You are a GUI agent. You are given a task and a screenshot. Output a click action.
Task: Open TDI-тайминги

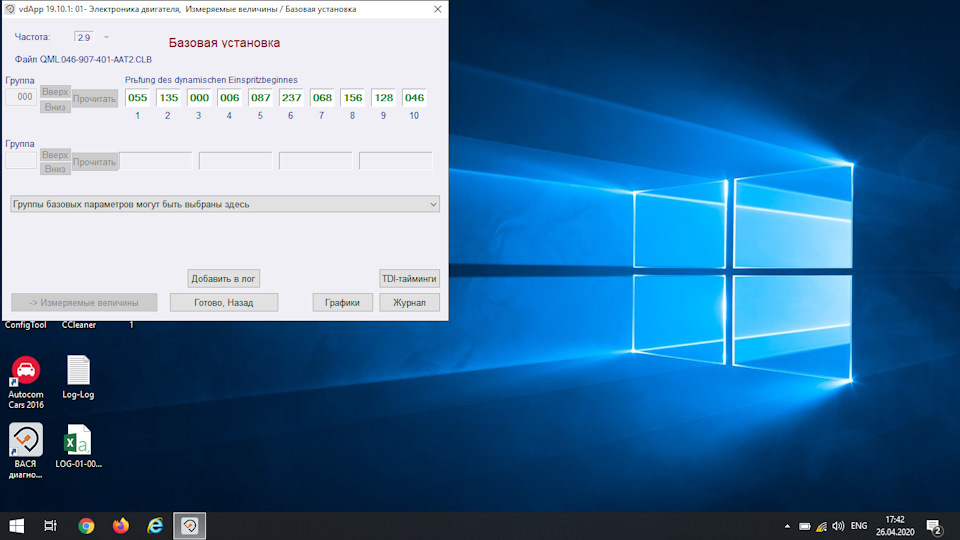(x=409, y=279)
